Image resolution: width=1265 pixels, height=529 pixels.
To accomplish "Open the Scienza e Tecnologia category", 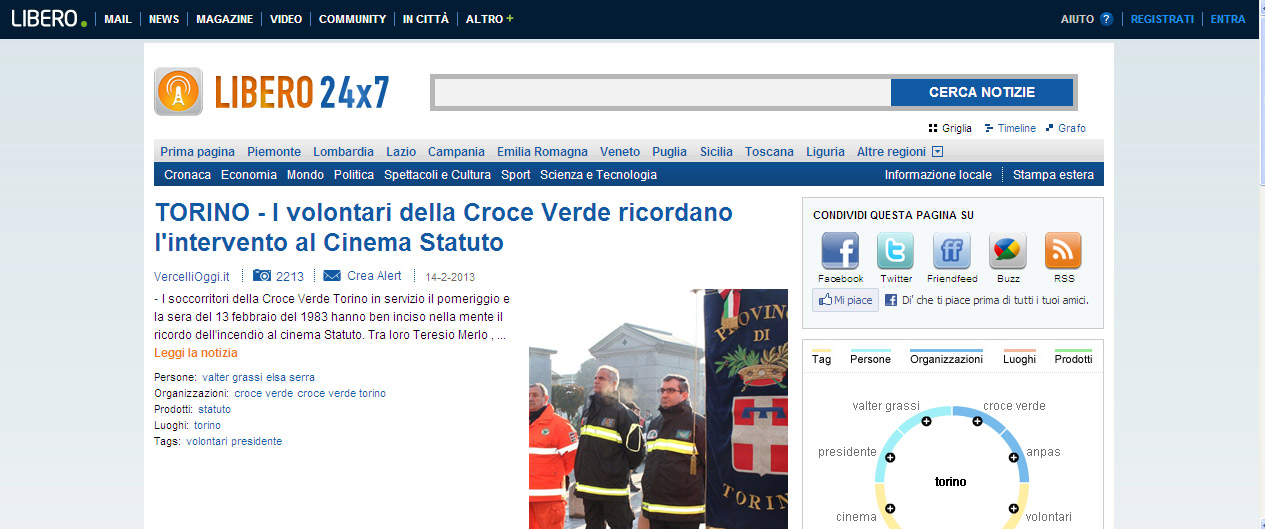I will click(598, 175).
